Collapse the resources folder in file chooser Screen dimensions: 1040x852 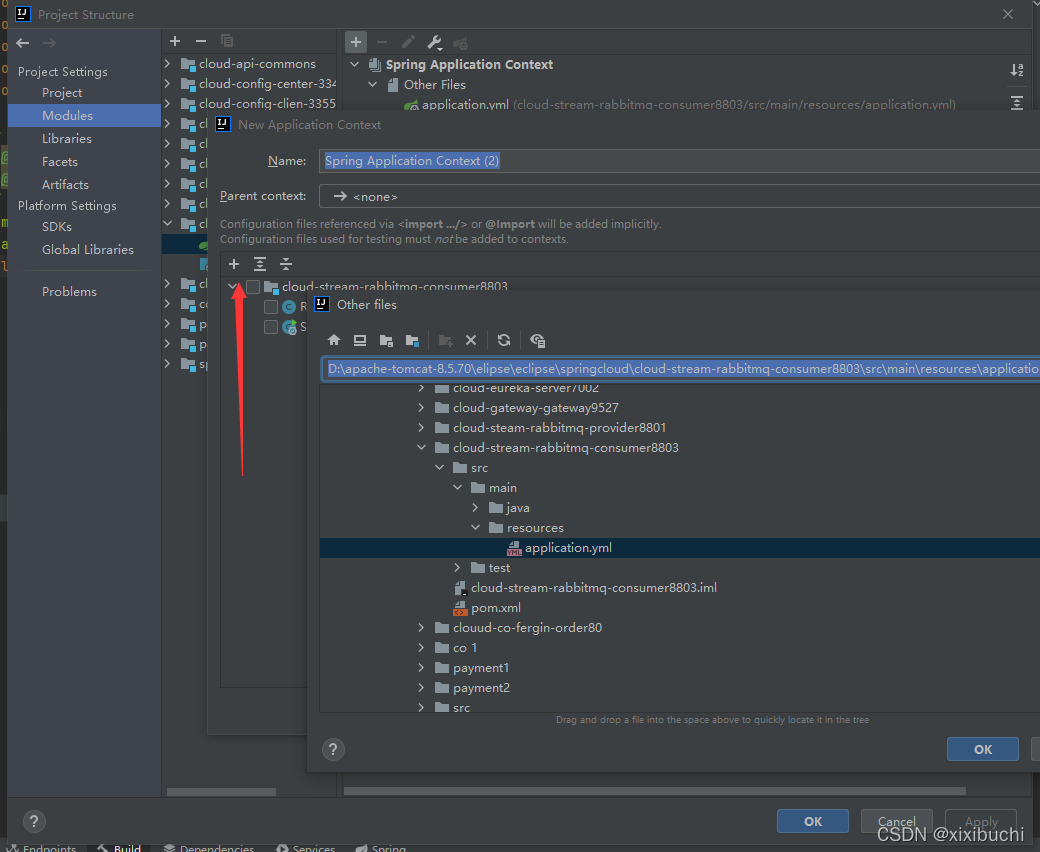(476, 528)
